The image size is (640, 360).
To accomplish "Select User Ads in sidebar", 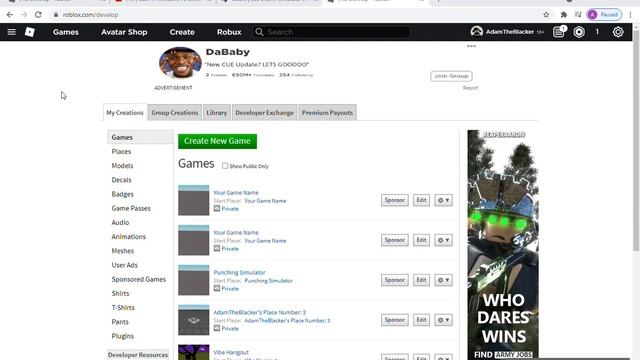I will click(x=124, y=265).
